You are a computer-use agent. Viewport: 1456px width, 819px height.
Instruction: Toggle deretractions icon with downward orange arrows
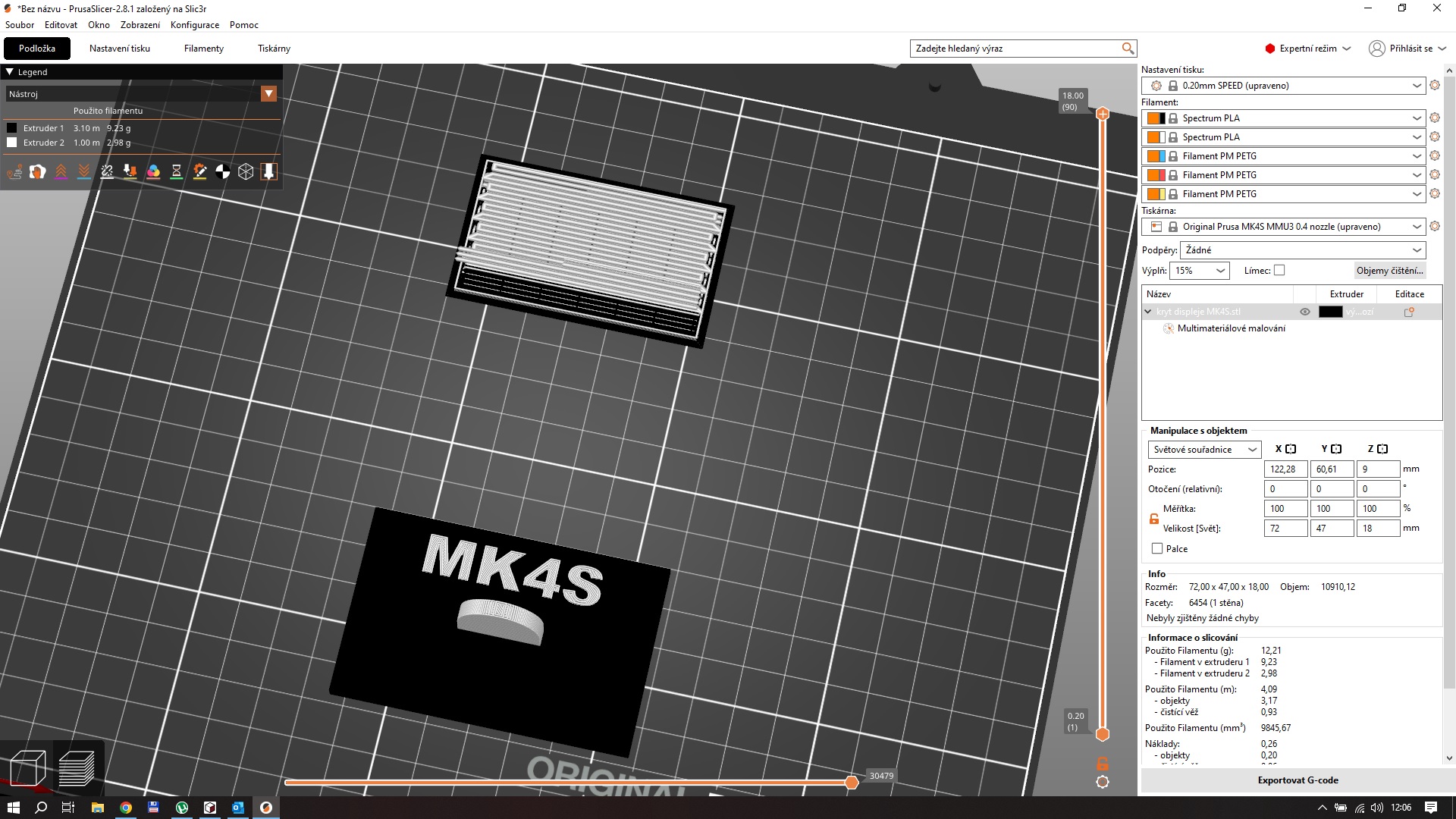[x=84, y=172]
